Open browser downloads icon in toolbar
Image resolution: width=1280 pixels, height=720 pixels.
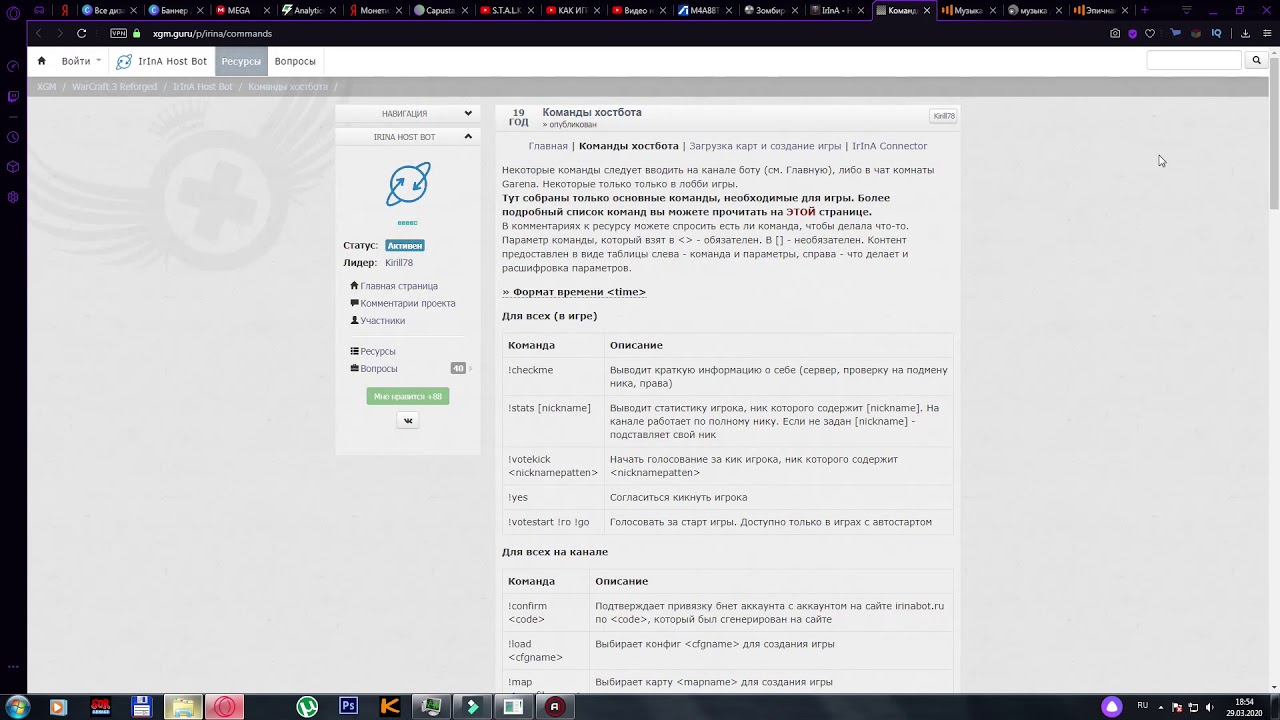click(x=1245, y=33)
